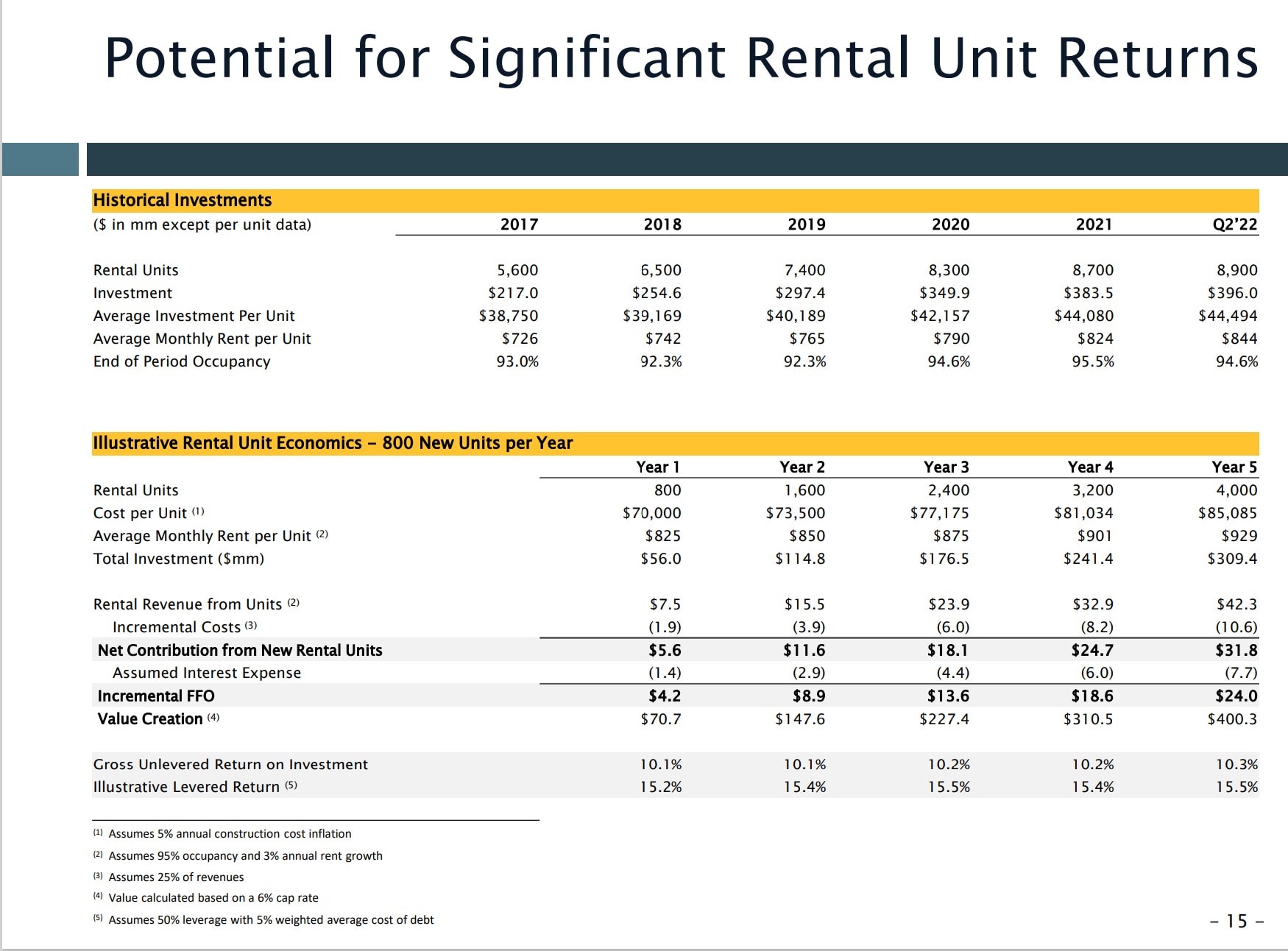Select the 'Year 5' column header
The image size is (1288, 951).
(x=1235, y=467)
